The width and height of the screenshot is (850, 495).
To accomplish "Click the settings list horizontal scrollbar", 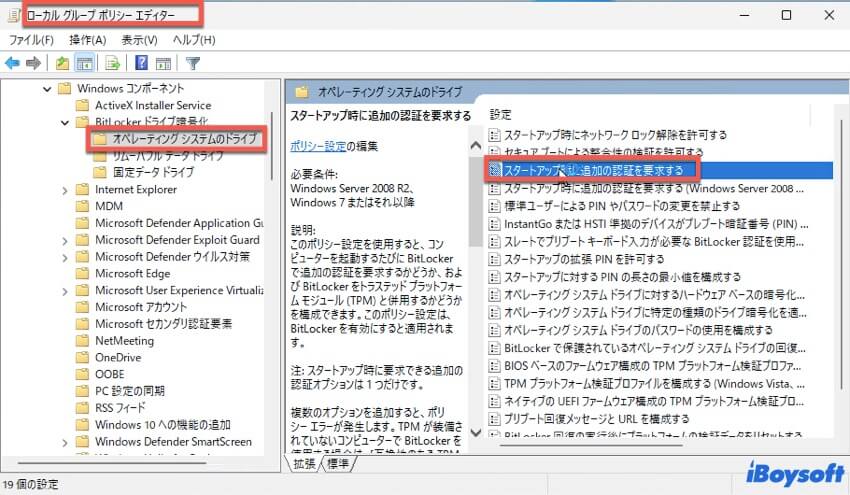I will pos(591,446).
